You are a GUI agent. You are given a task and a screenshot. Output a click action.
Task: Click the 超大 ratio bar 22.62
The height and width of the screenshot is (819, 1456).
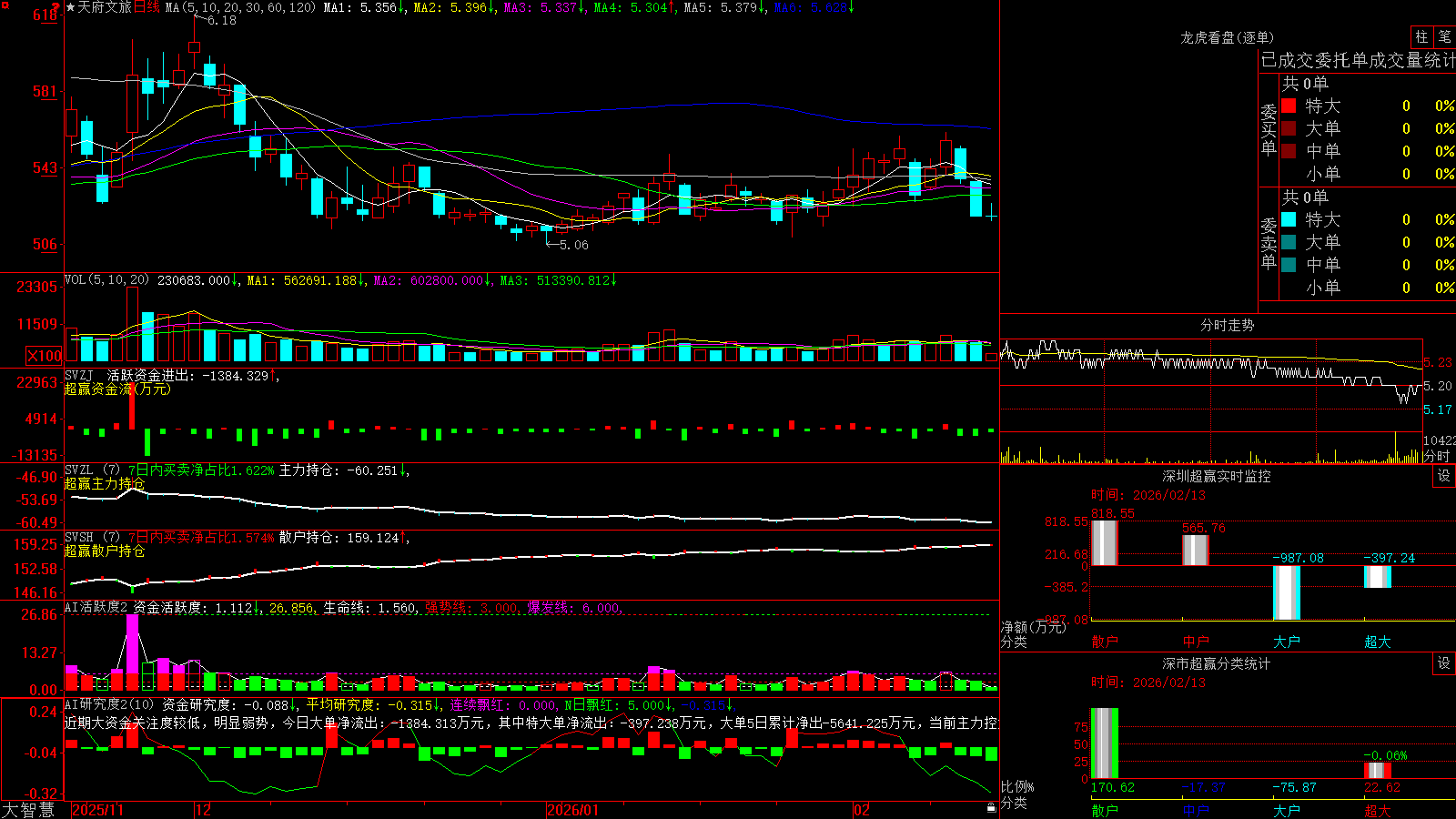1377,770
